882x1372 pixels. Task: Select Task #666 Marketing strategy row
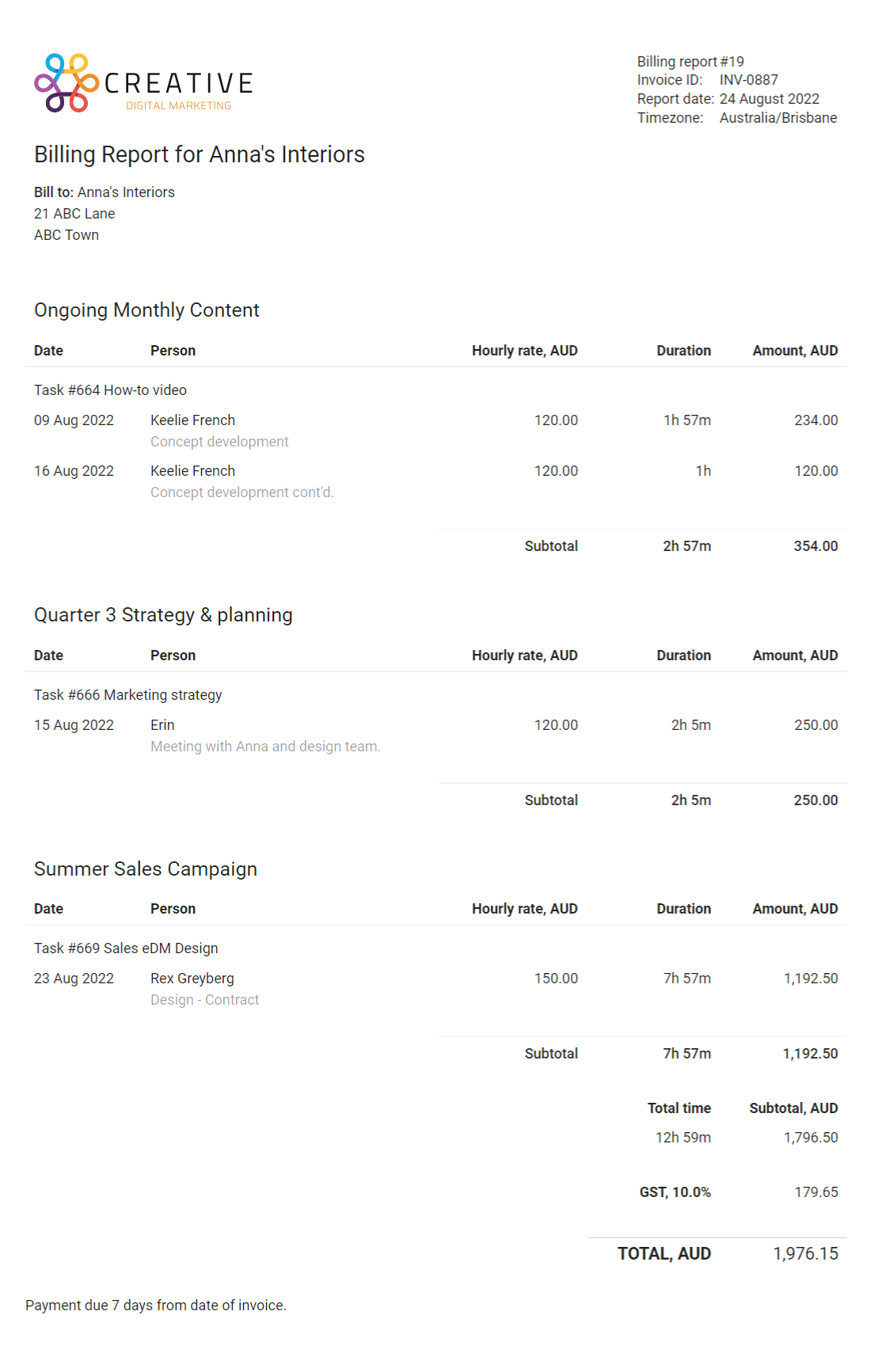(x=127, y=695)
